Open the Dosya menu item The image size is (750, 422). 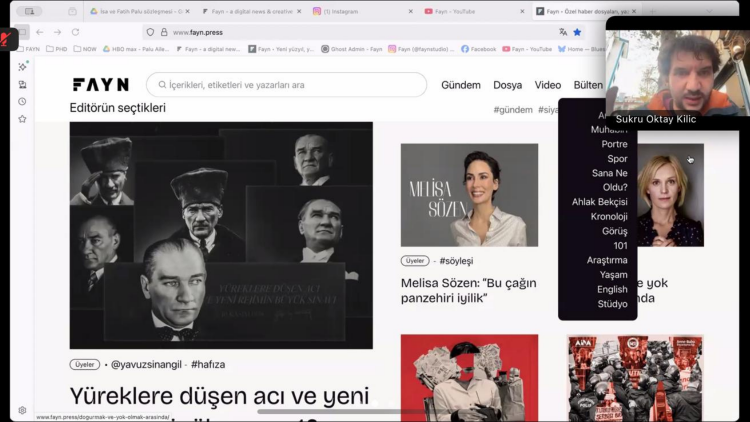pos(507,85)
